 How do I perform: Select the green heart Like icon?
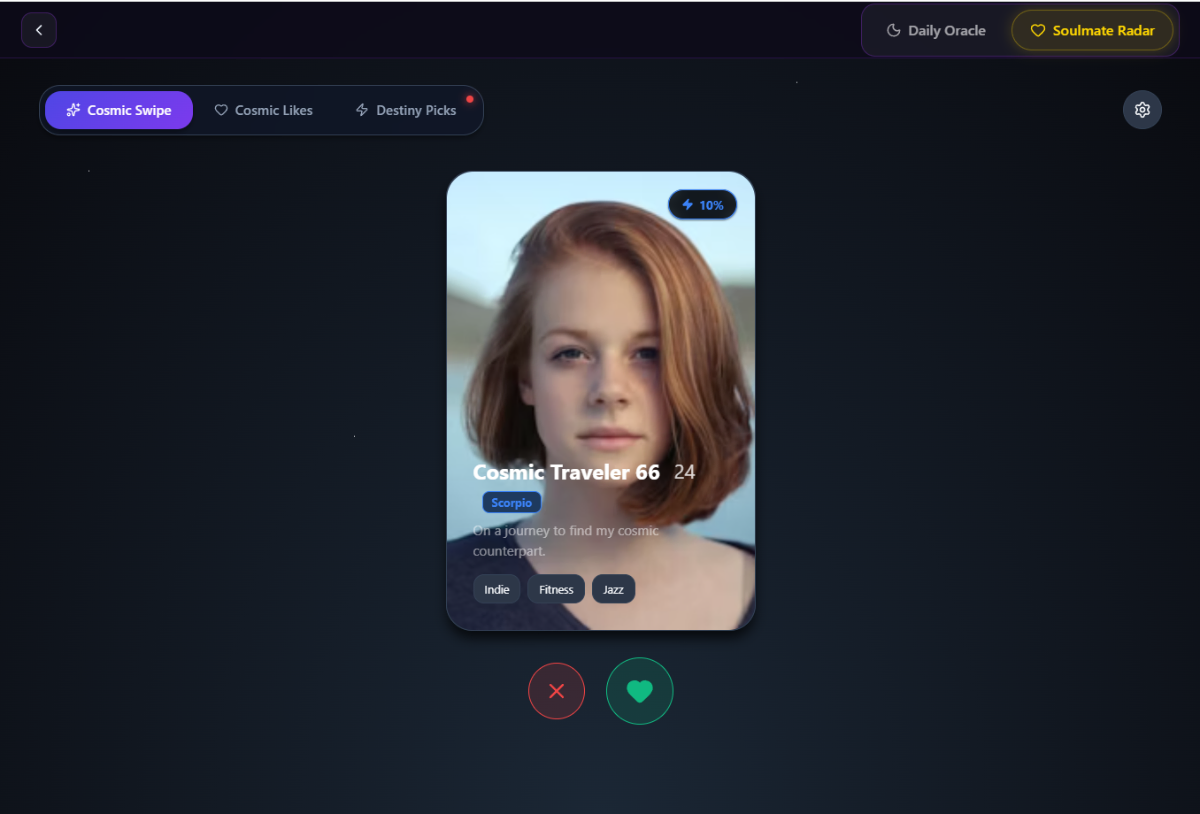click(639, 691)
